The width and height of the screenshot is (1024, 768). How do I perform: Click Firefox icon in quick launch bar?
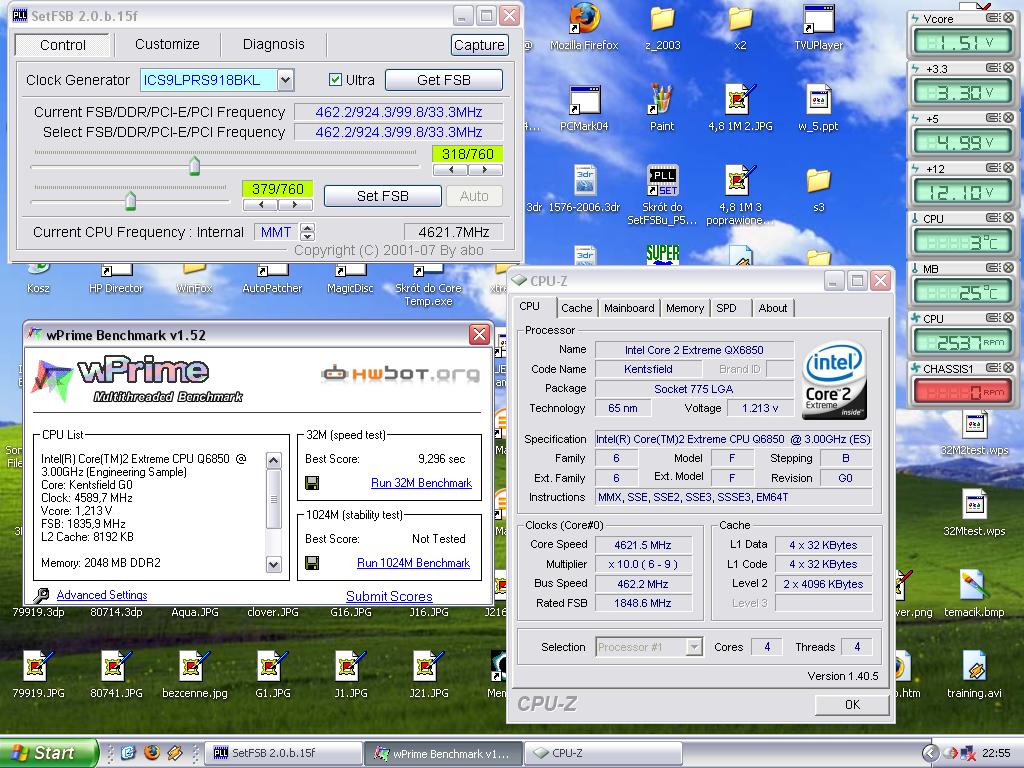[x=152, y=753]
